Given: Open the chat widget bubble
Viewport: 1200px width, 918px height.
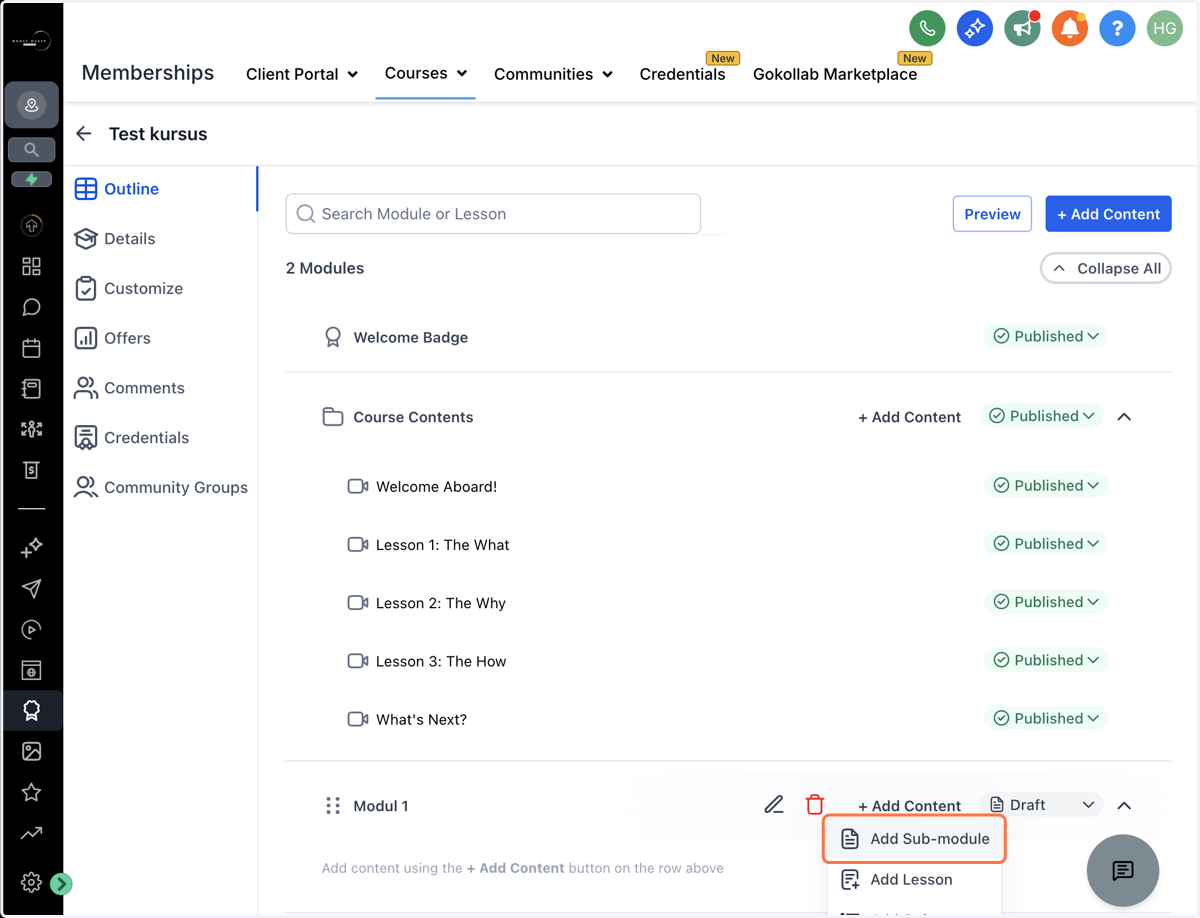Looking at the screenshot, I should click(1123, 870).
